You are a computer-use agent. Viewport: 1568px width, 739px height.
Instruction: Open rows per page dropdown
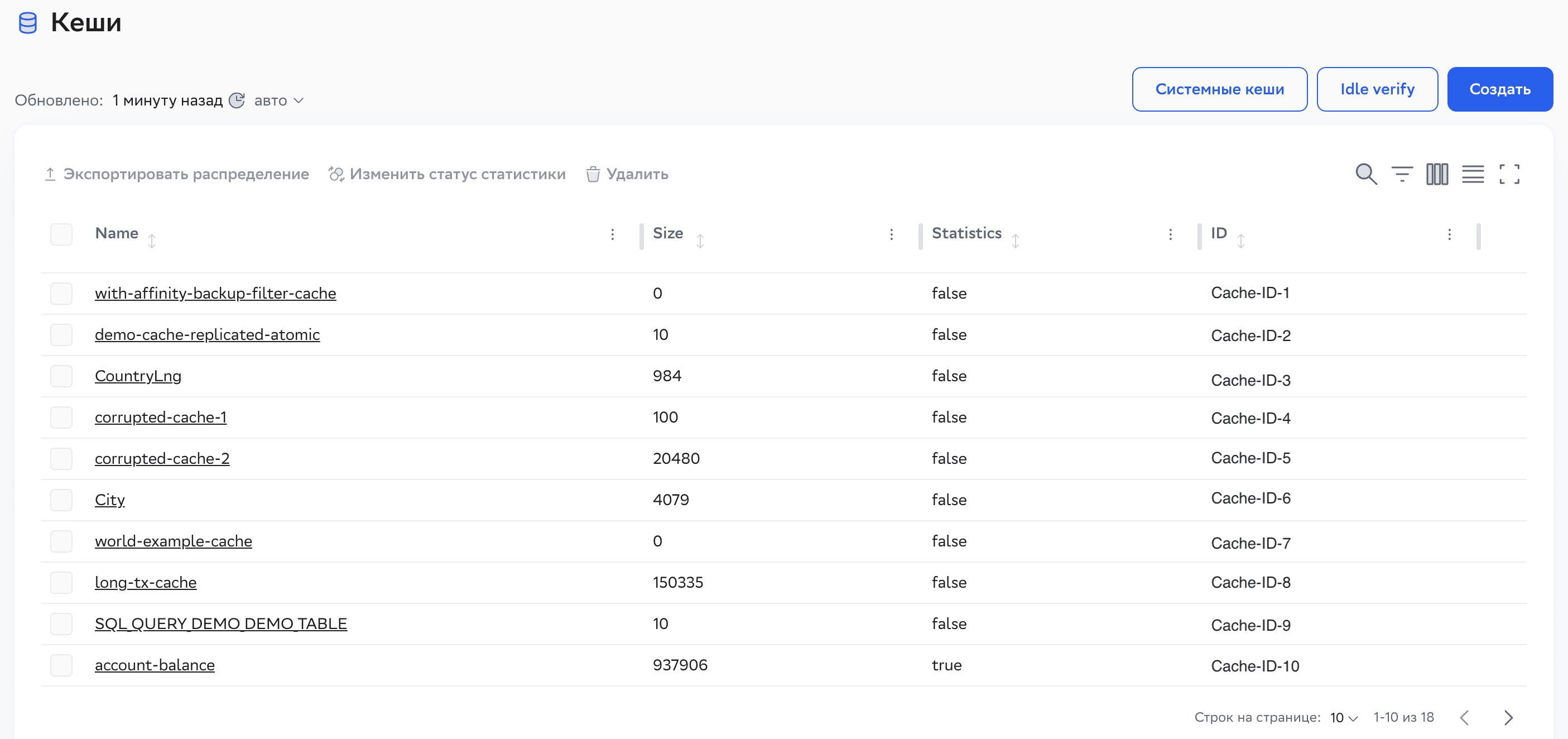(x=1343, y=718)
